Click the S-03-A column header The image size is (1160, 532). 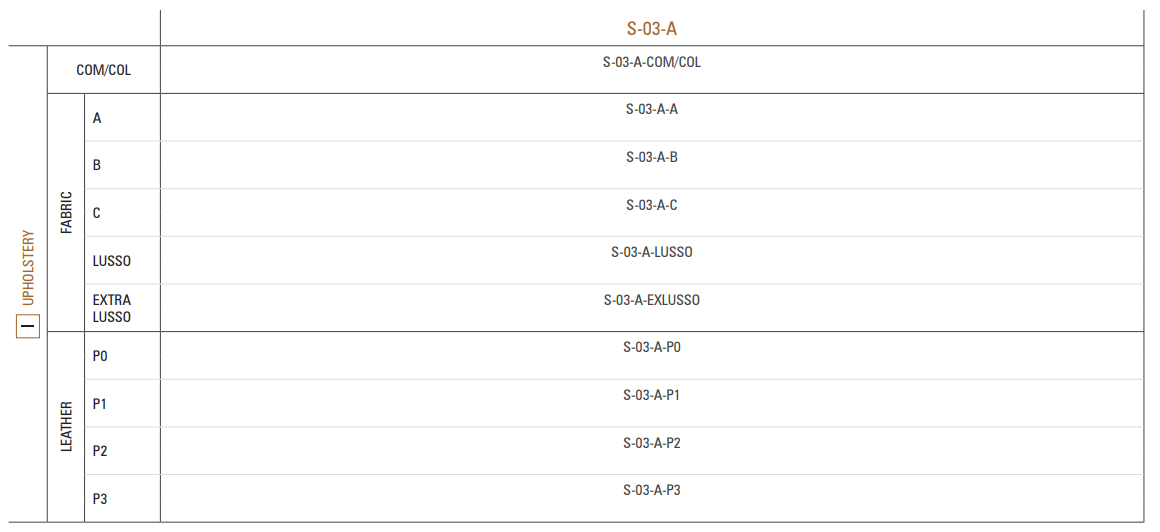point(651,28)
